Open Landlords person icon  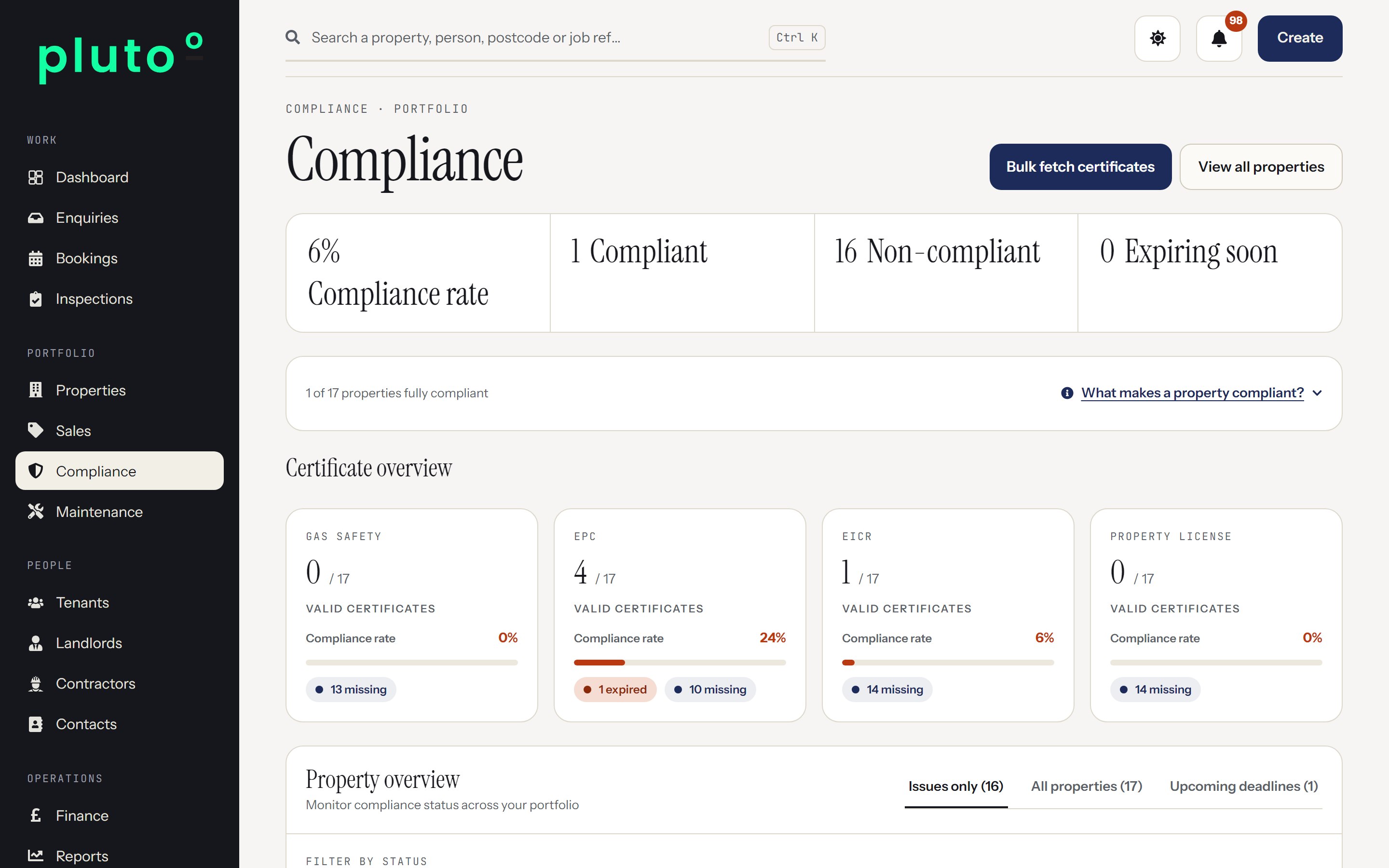(x=36, y=643)
